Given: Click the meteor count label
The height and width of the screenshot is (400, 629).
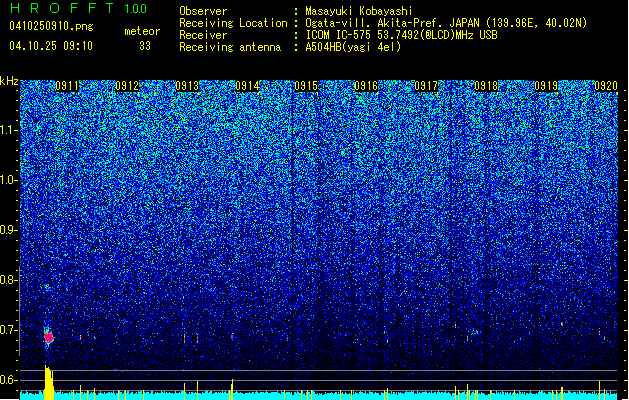Looking at the screenshot, I should 142,31.
